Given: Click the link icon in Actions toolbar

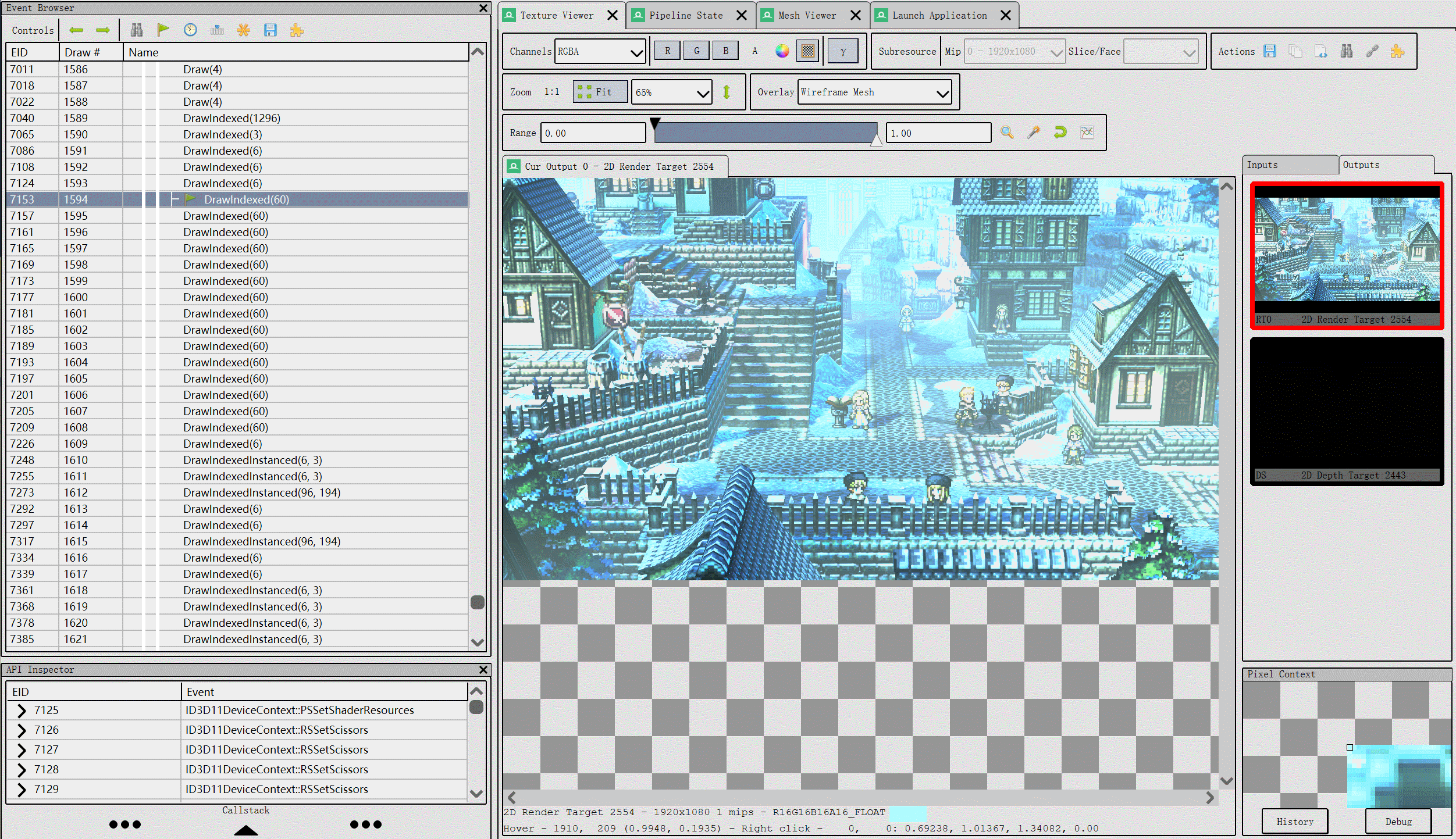Looking at the screenshot, I should [1372, 51].
